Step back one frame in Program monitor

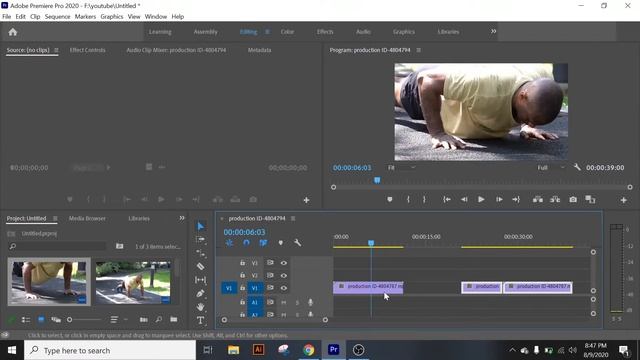464,200
